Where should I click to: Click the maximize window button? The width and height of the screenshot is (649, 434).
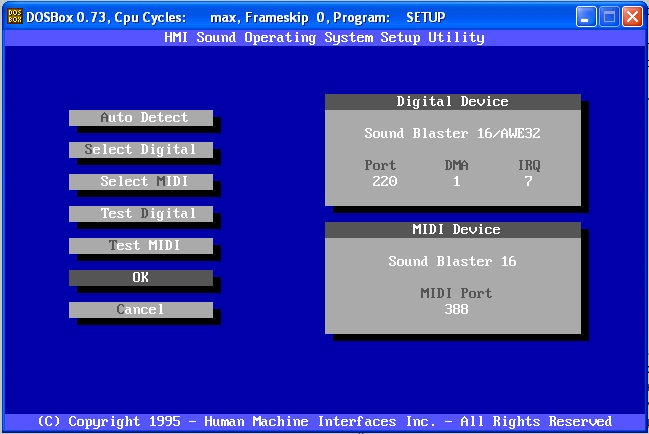[x=609, y=17]
